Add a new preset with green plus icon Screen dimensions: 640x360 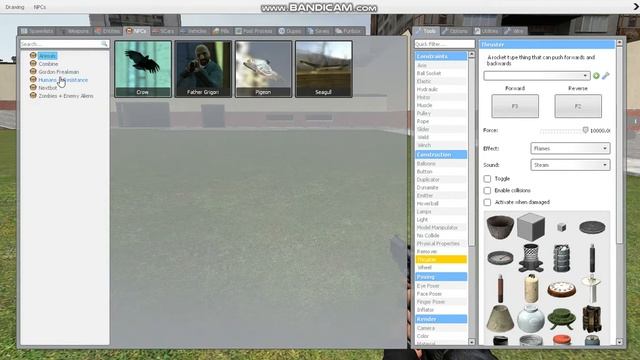(x=596, y=76)
